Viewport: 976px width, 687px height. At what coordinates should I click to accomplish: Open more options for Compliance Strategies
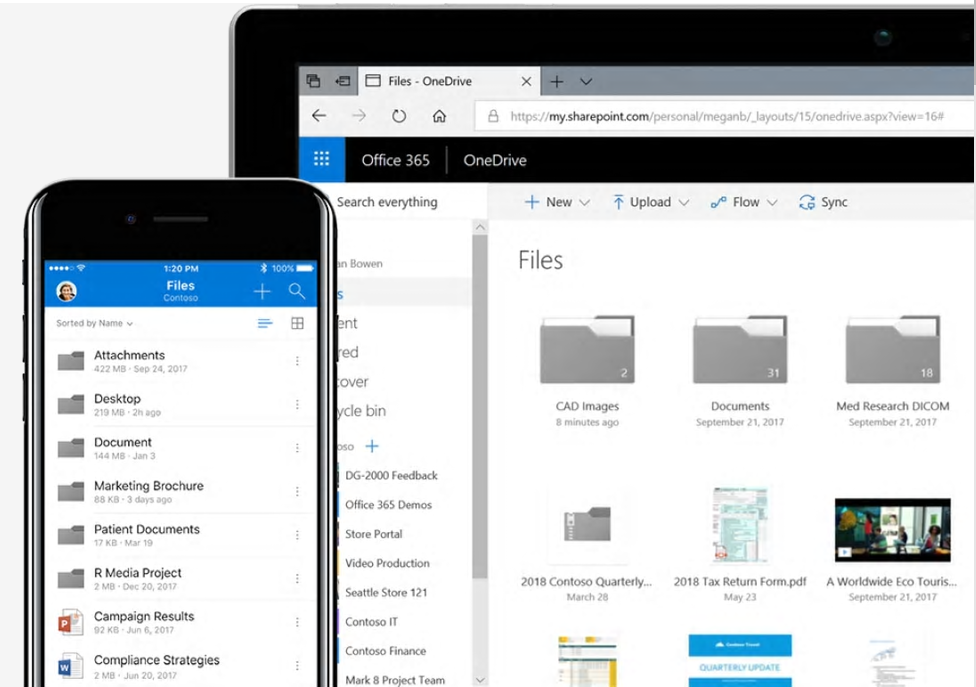click(x=298, y=666)
